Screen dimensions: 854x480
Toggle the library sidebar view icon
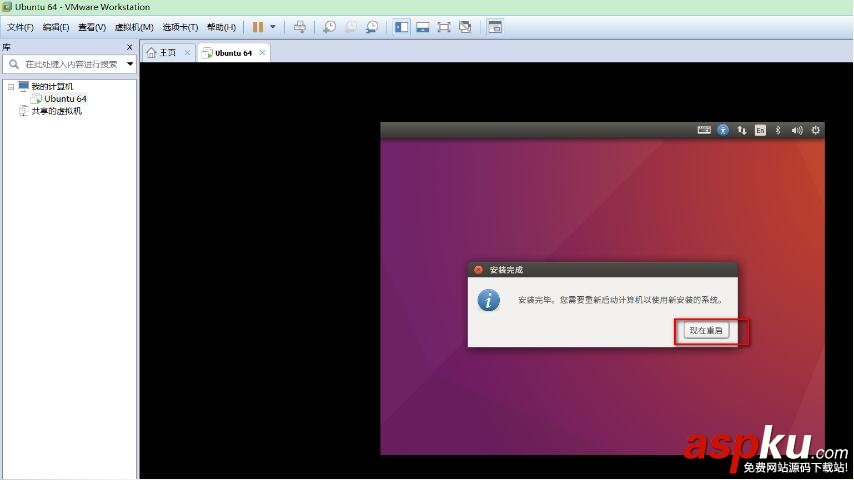[x=401, y=27]
